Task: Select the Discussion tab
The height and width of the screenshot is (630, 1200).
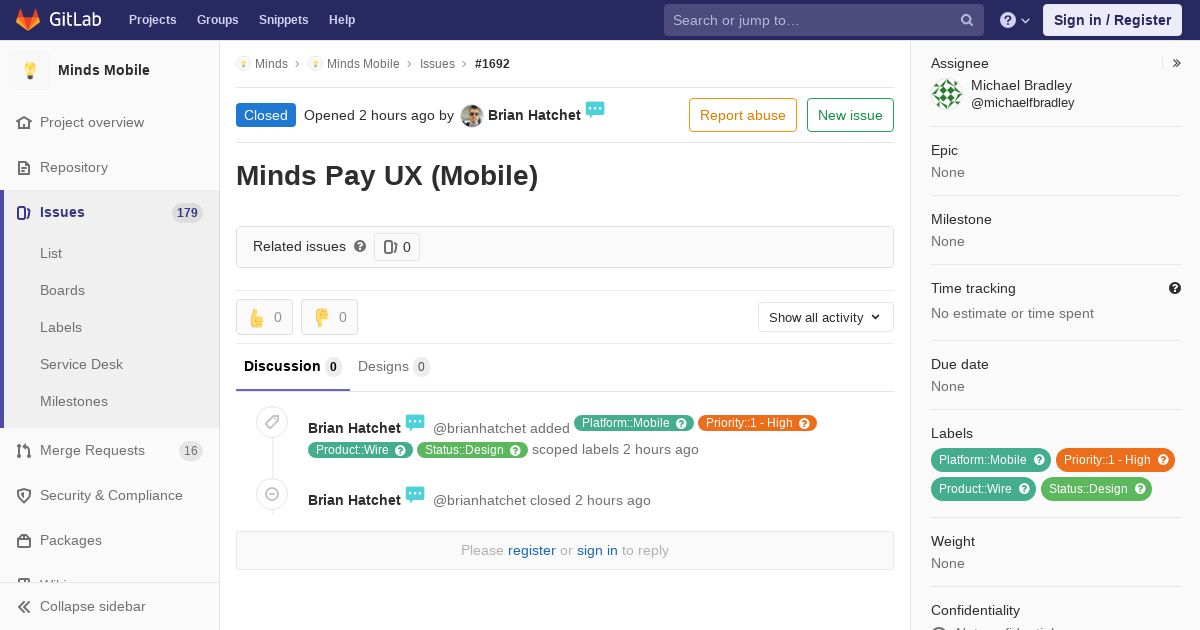Action: click(x=293, y=366)
